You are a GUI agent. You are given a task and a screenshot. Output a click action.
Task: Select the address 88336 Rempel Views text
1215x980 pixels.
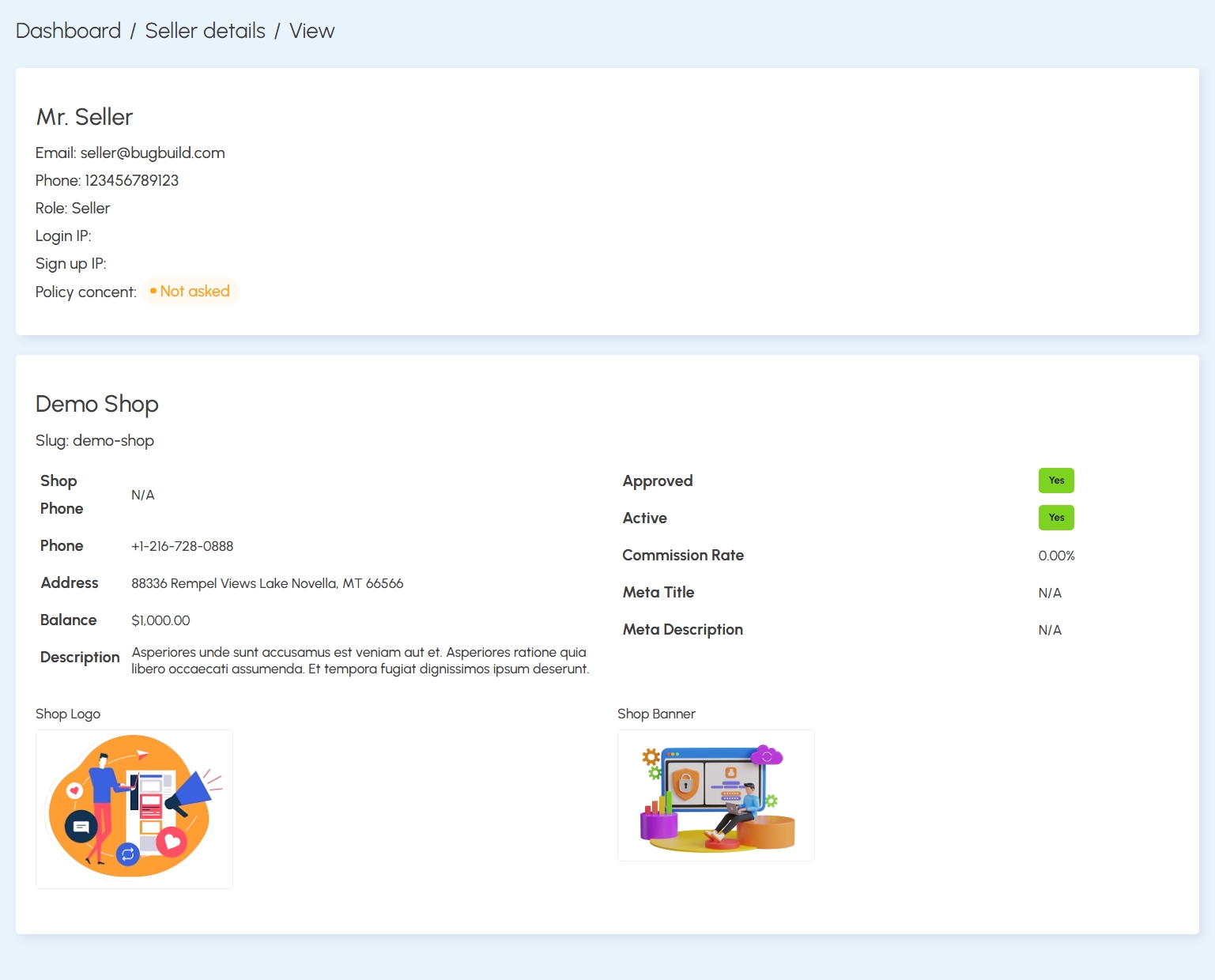pyautogui.click(x=267, y=583)
